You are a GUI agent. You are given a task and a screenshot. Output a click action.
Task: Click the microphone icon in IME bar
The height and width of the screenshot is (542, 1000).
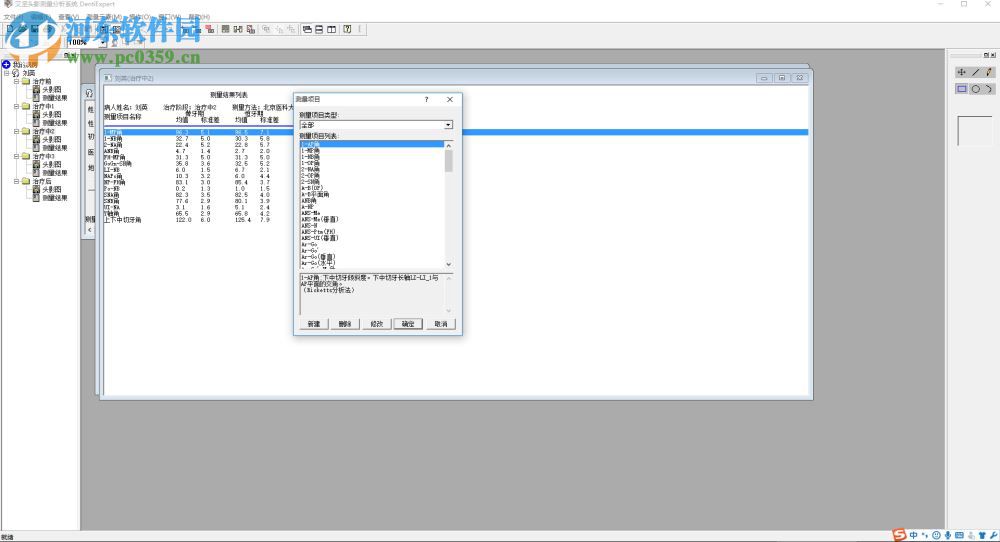[x=948, y=535]
